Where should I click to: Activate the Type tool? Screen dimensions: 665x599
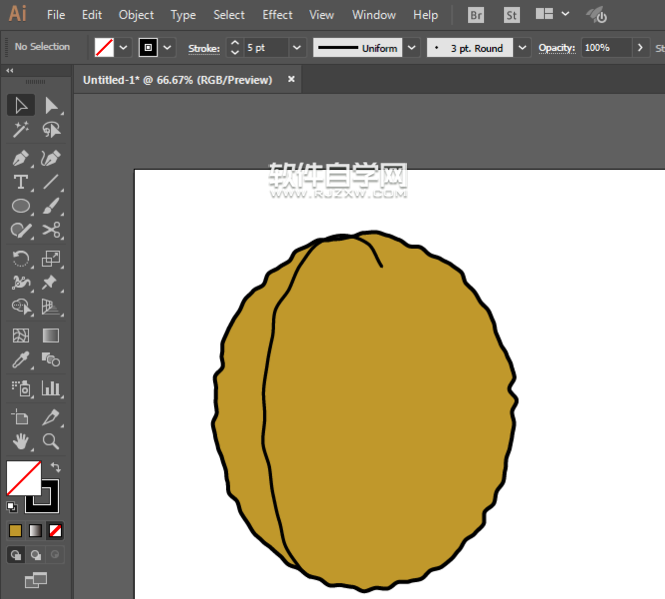pyautogui.click(x=20, y=182)
